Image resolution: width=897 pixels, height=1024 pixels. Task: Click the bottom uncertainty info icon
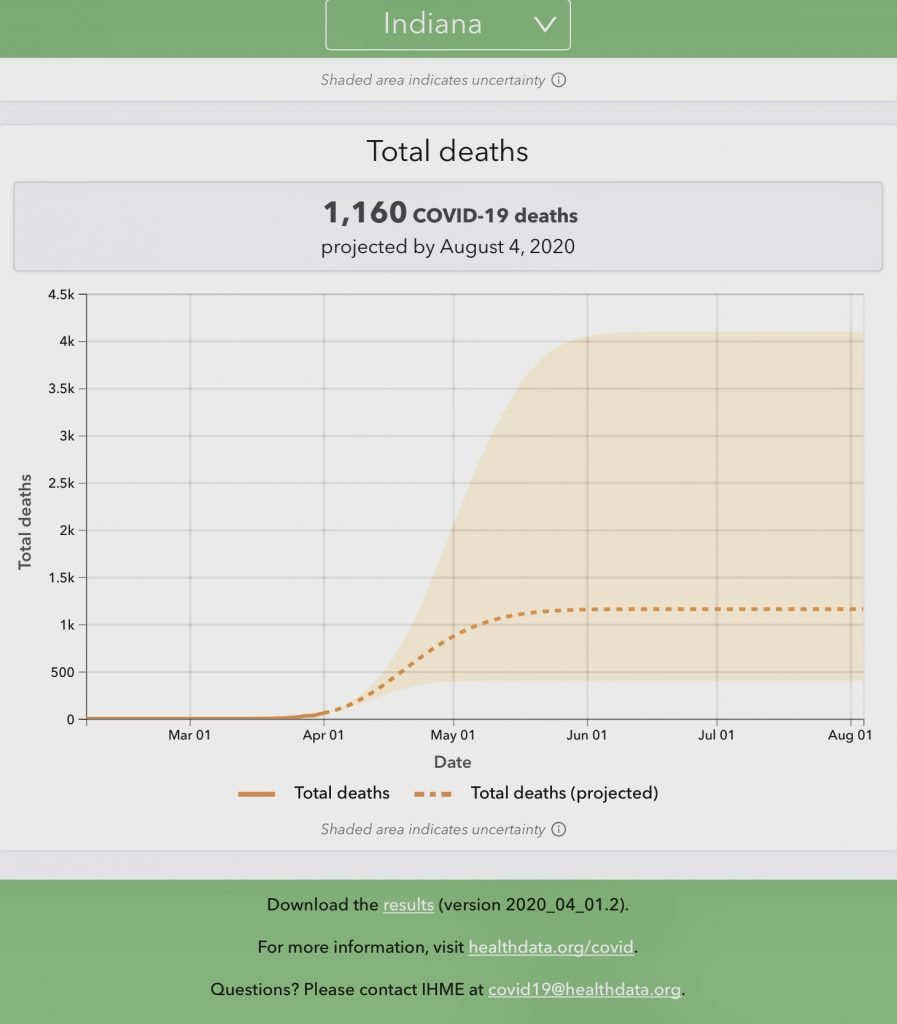(x=559, y=829)
